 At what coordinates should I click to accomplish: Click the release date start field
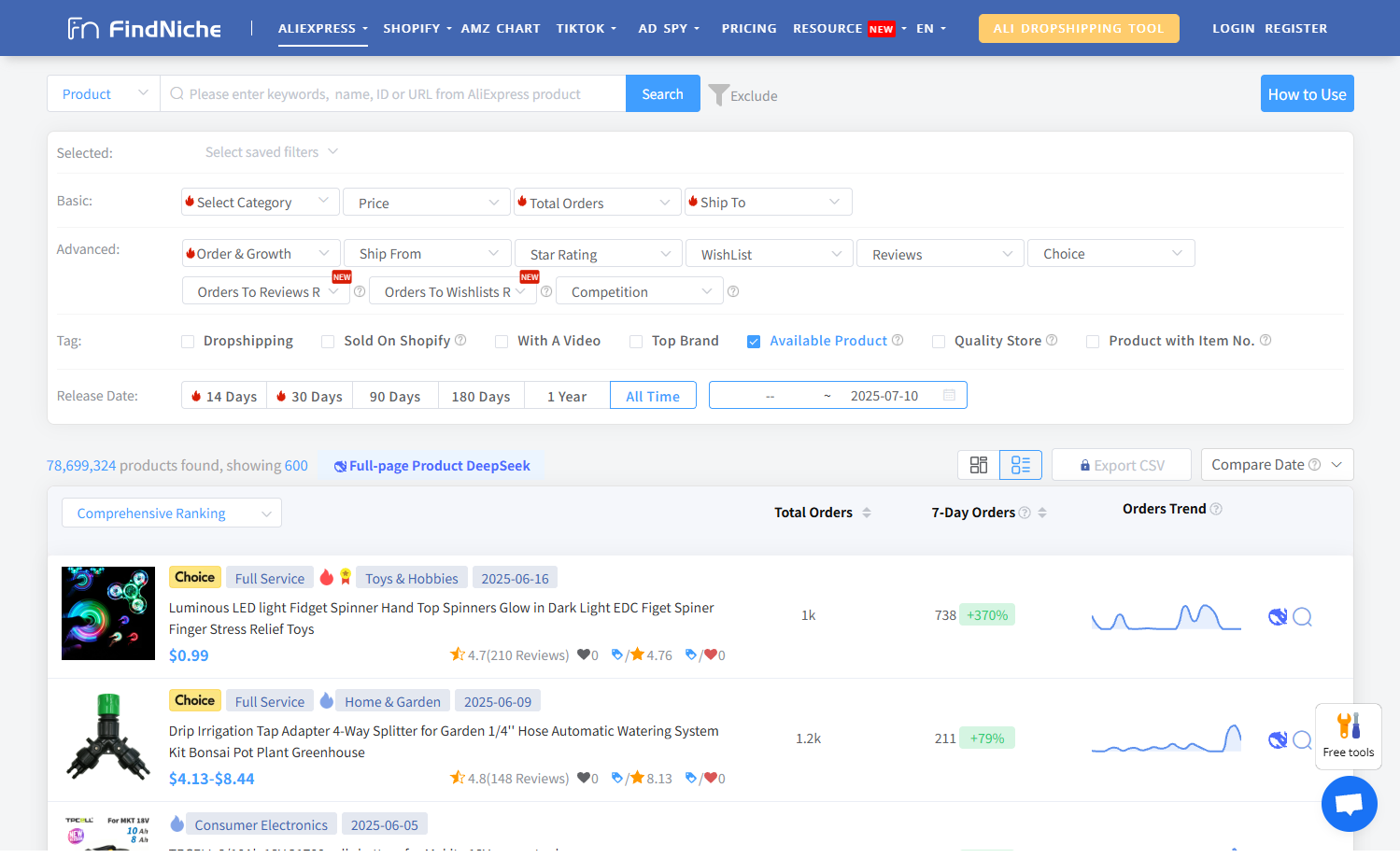point(770,396)
